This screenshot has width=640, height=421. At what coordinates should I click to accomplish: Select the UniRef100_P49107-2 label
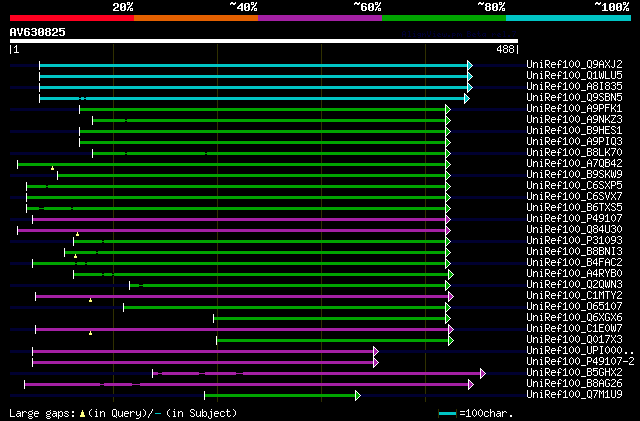pos(580,362)
